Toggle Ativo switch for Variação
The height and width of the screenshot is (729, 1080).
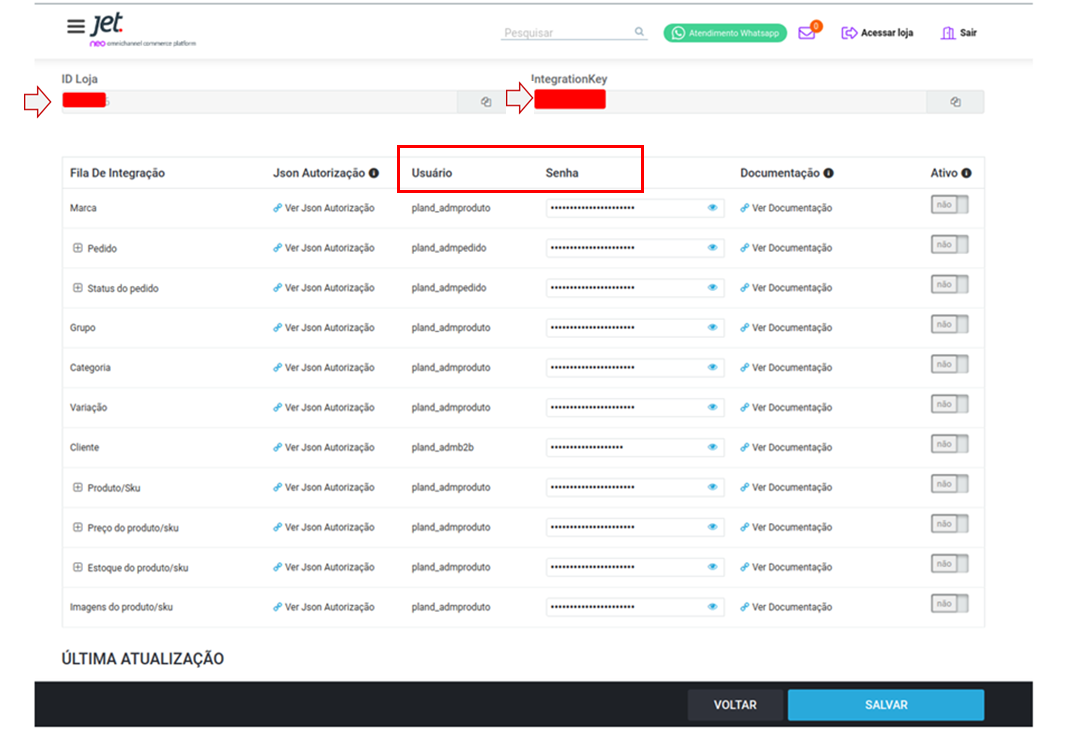949,404
